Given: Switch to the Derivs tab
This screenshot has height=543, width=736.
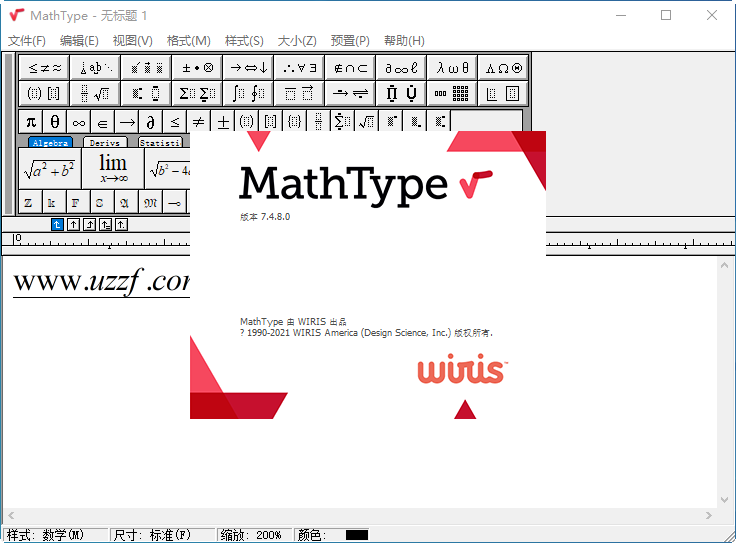Looking at the screenshot, I should coord(105,142).
